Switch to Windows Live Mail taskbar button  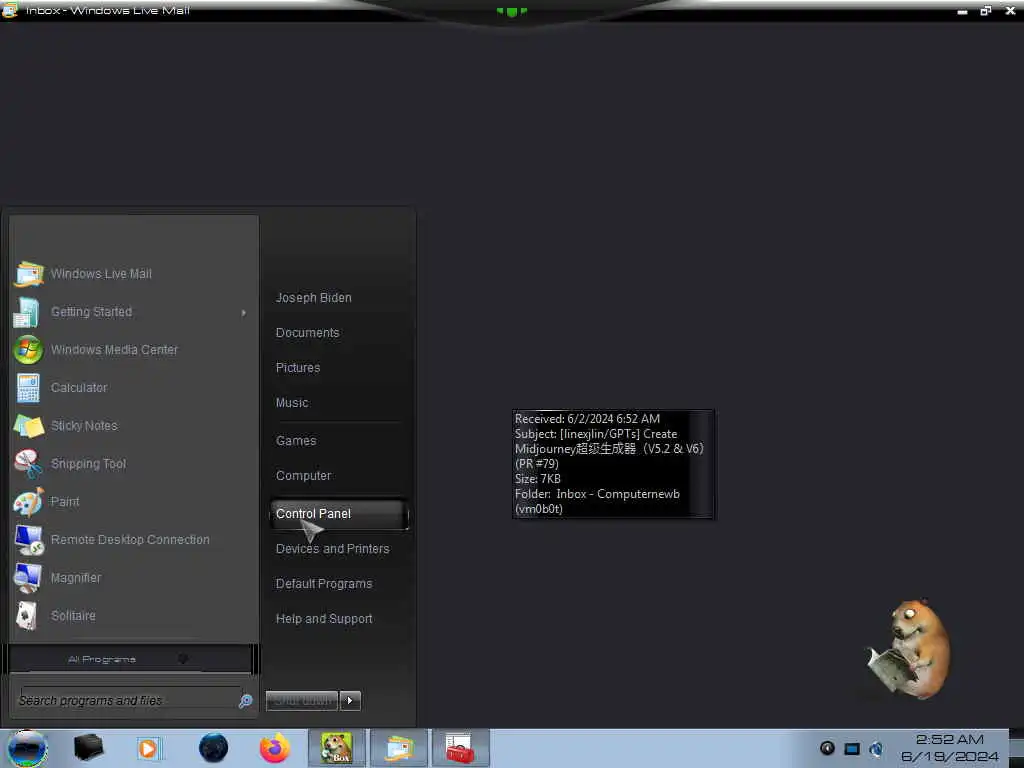click(399, 748)
